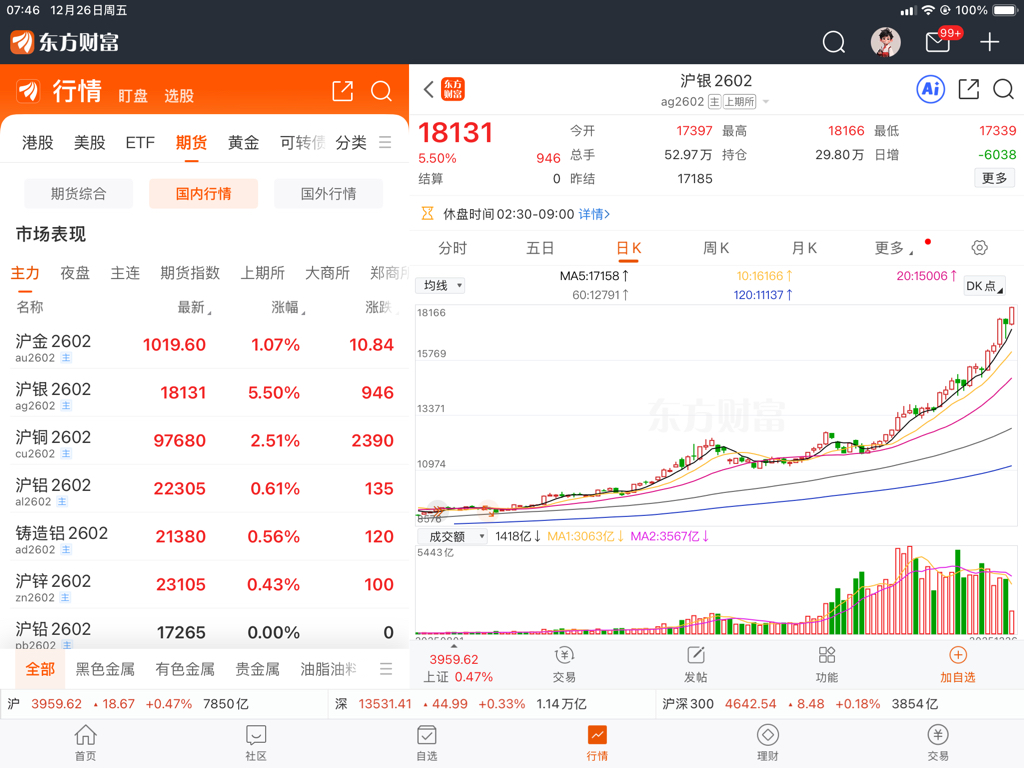This screenshot has width=1024, height=768.
Task: Switch chart to 五日 view
Action: 540,248
